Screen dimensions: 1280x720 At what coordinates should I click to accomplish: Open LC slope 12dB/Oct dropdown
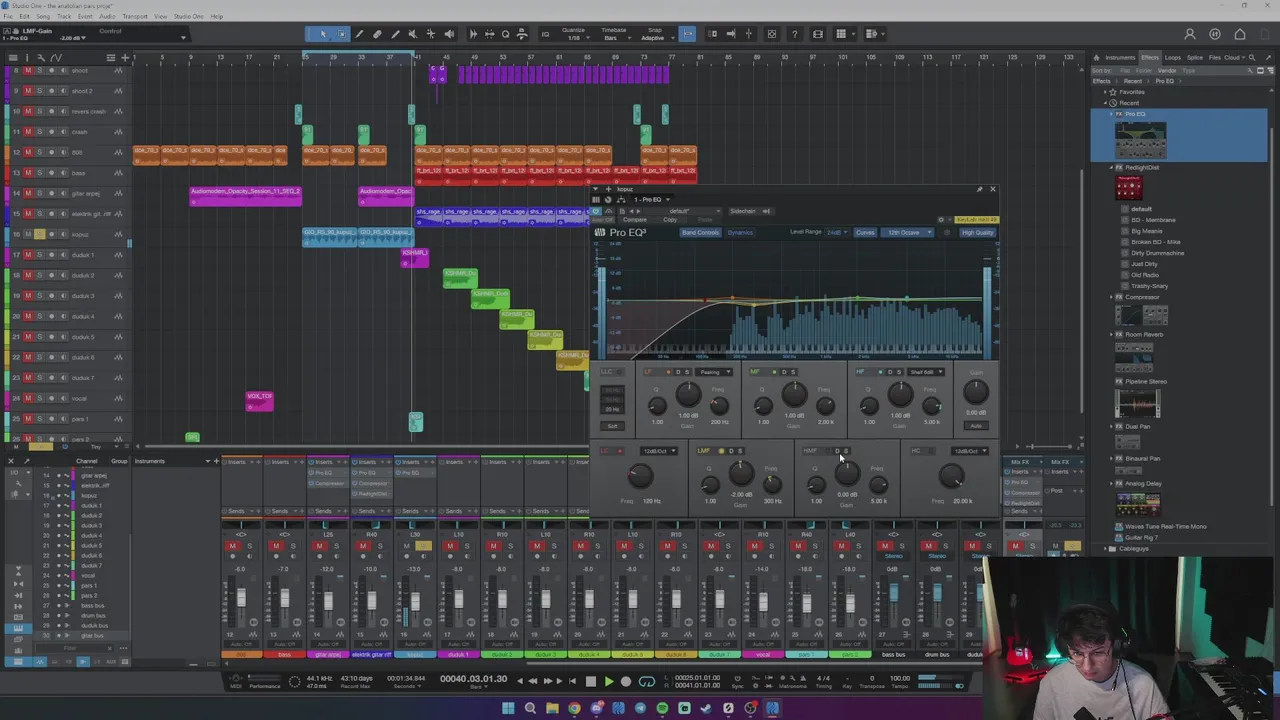coord(660,451)
